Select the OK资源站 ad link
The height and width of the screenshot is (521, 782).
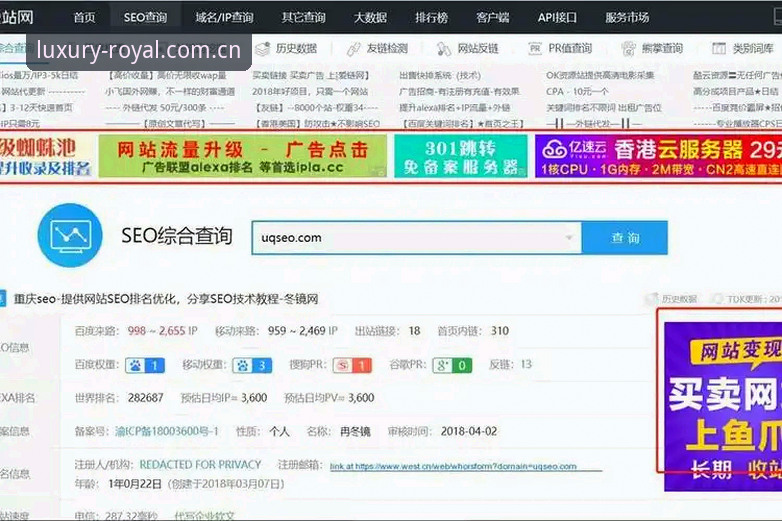coord(600,76)
